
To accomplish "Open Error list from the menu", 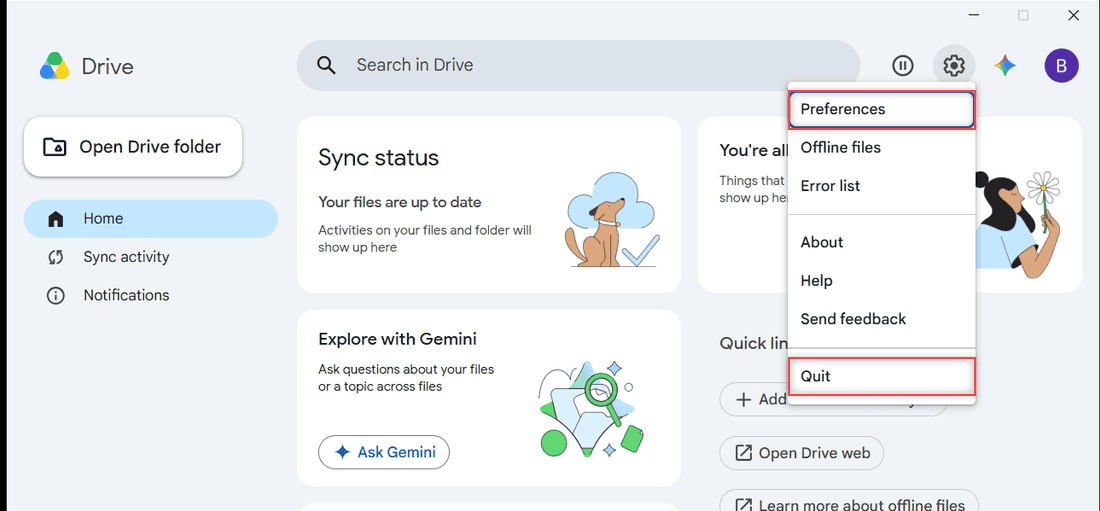I will (x=881, y=186).
